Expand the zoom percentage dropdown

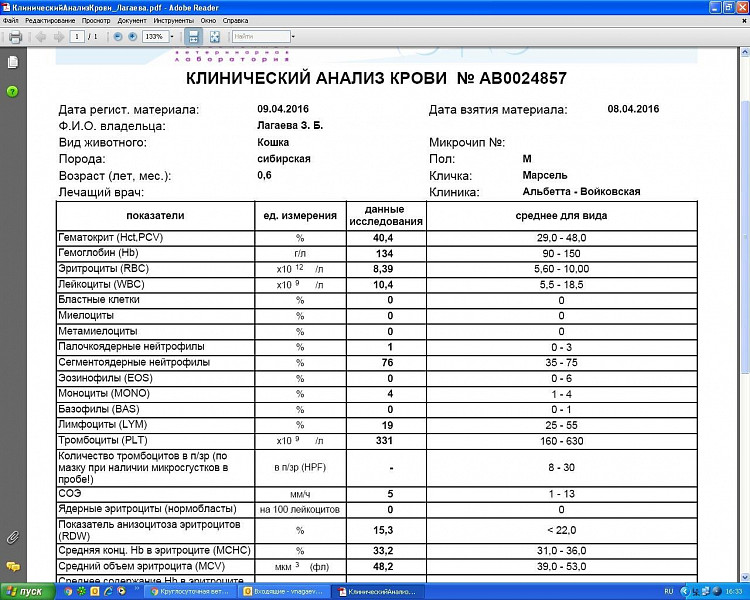[x=172, y=36]
